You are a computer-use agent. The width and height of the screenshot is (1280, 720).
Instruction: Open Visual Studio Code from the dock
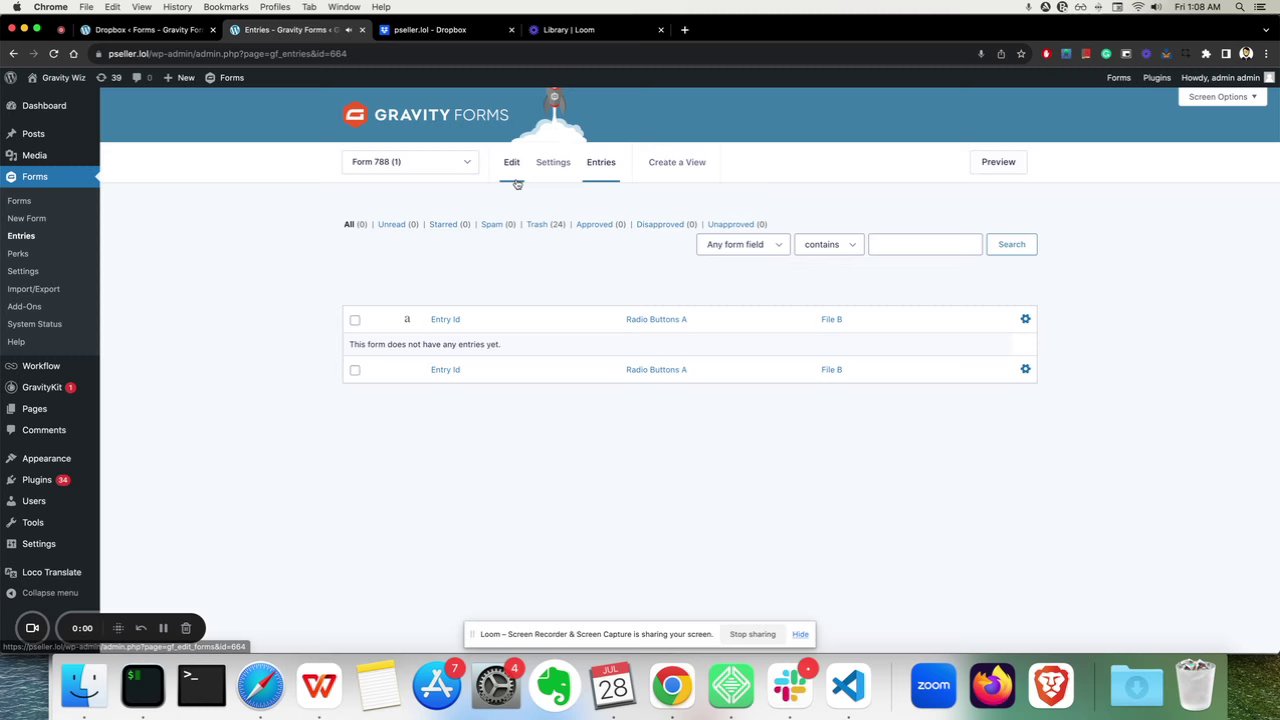pyautogui.click(x=848, y=685)
